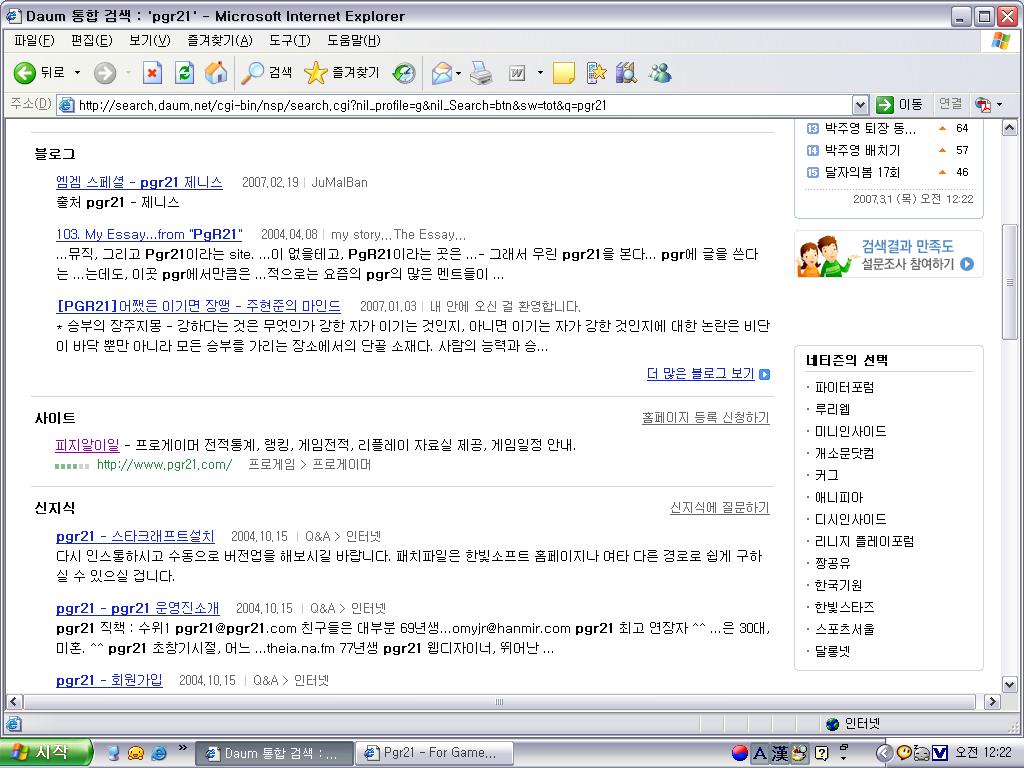Expand the quick launch overflow chevron
The width and height of the screenshot is (1024, 768).
click(x=182, y=748)
